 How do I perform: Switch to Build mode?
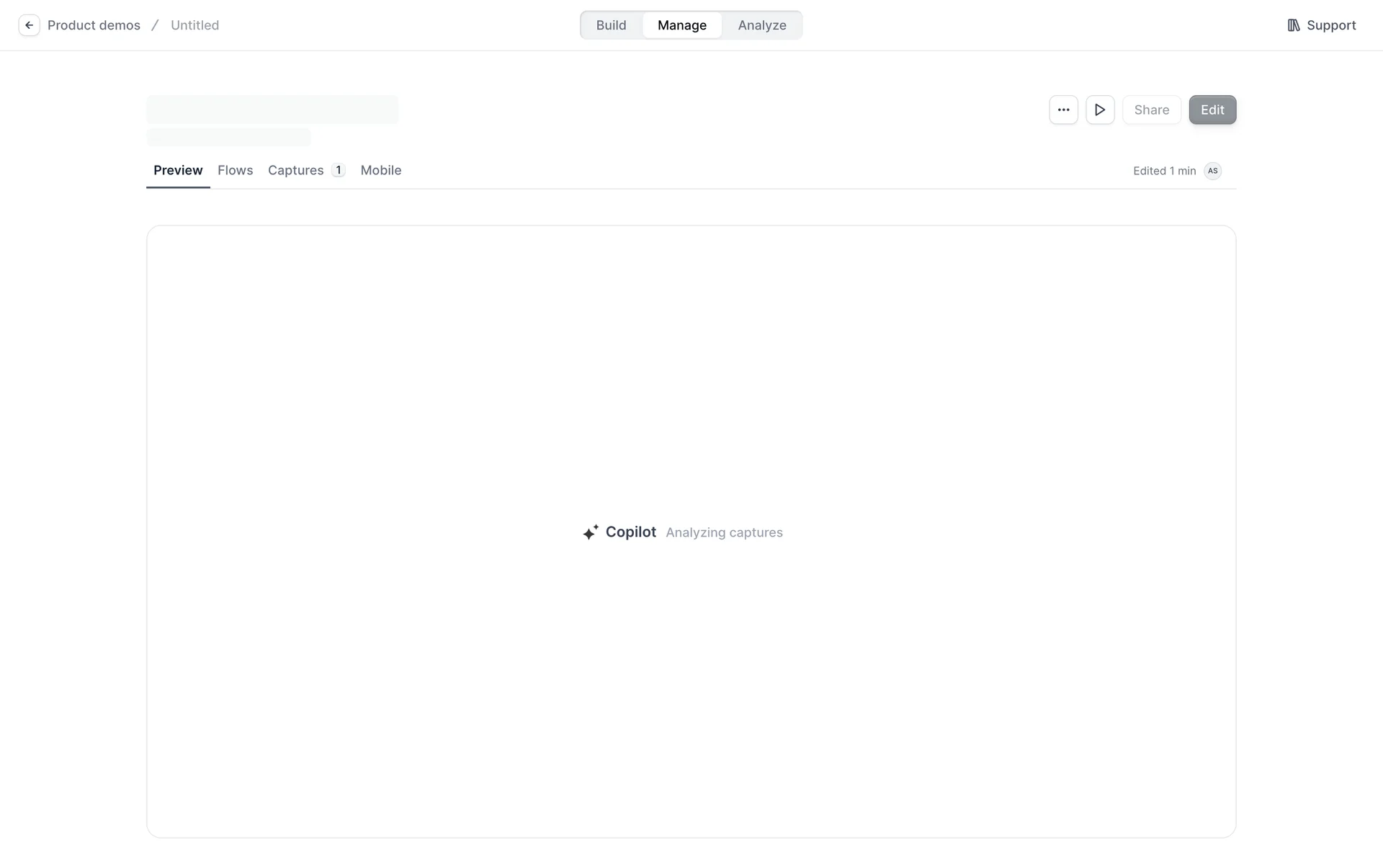coord(611,25)
